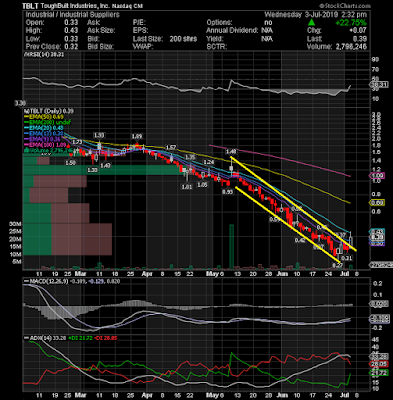Click the TBLT (Daily) 0.39 legend title
The height and width of the screenshot is (400, 393).
click(49, 111)
